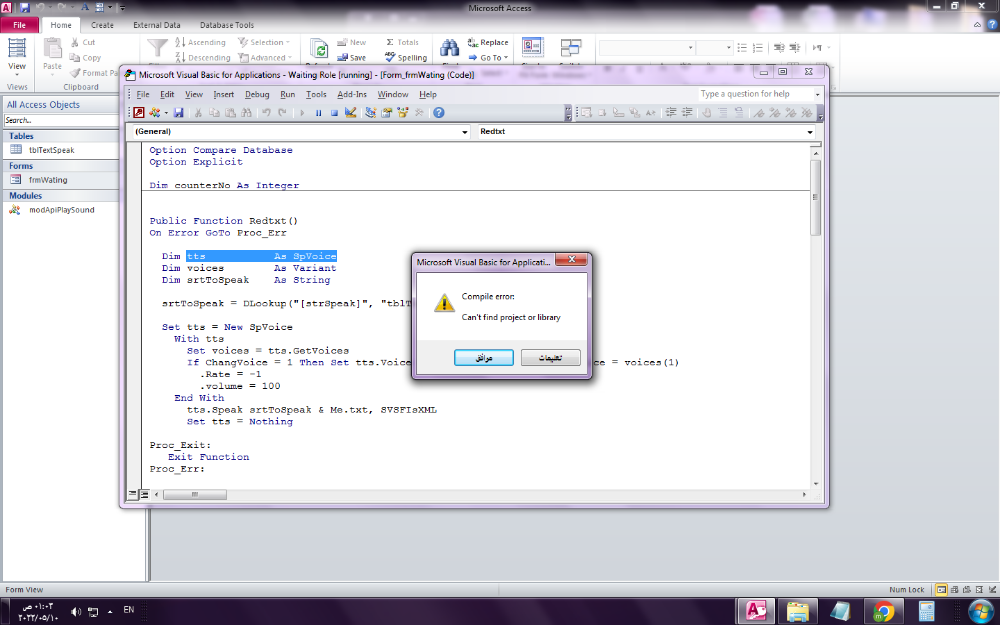The image size is (1000, 625).
Task: Click the Indent icon in Edit toolbar
Action: 670,113
